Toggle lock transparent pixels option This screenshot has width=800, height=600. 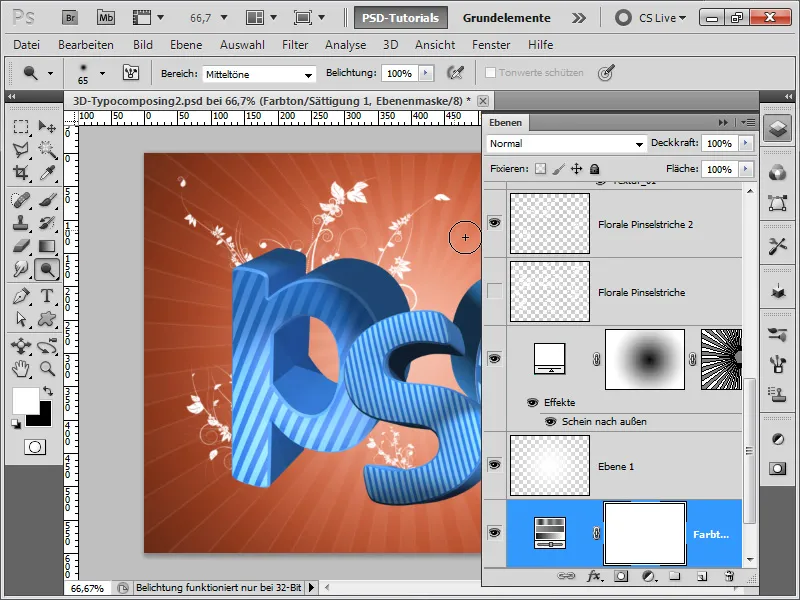[540, 169]
